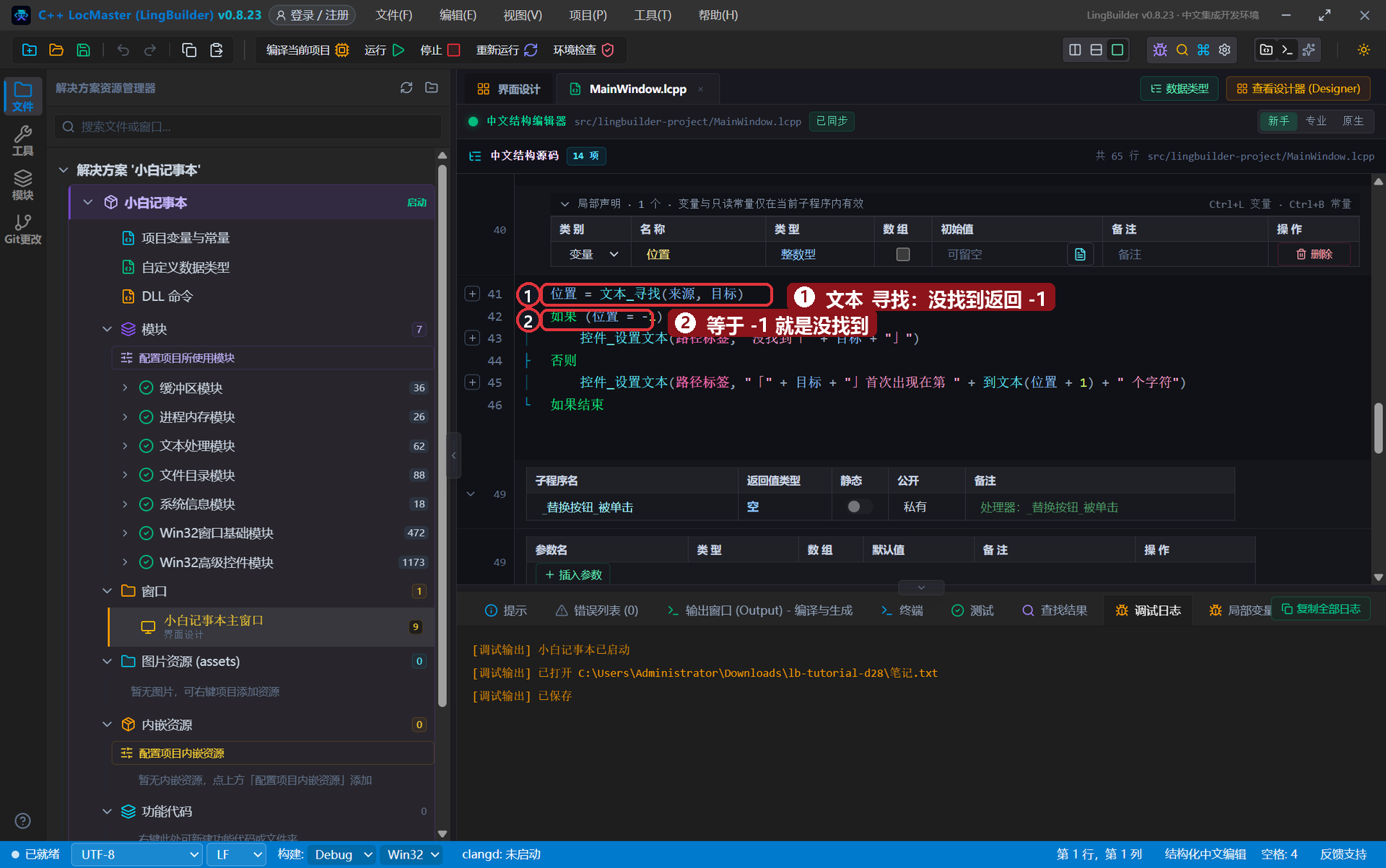Select the single-pane layout icon
Viewport: 1386px width, 868px height.
click(x=1117, y=50)
